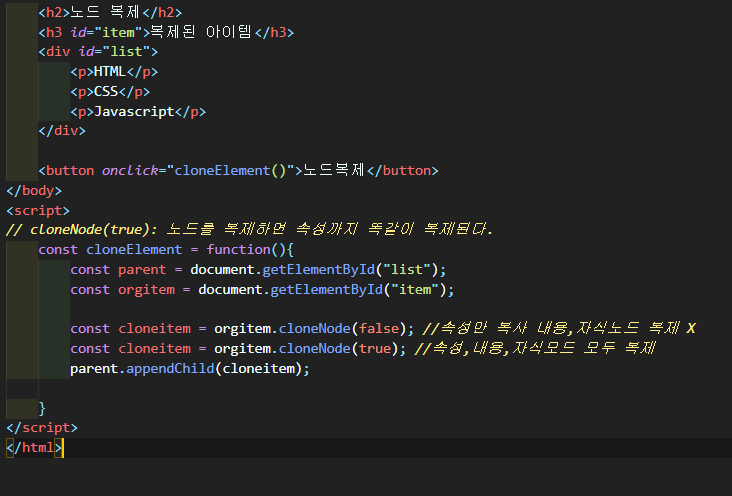Click button label 노드복제
This screenshot has width=732, height=496.
click(x=333, y=170)
